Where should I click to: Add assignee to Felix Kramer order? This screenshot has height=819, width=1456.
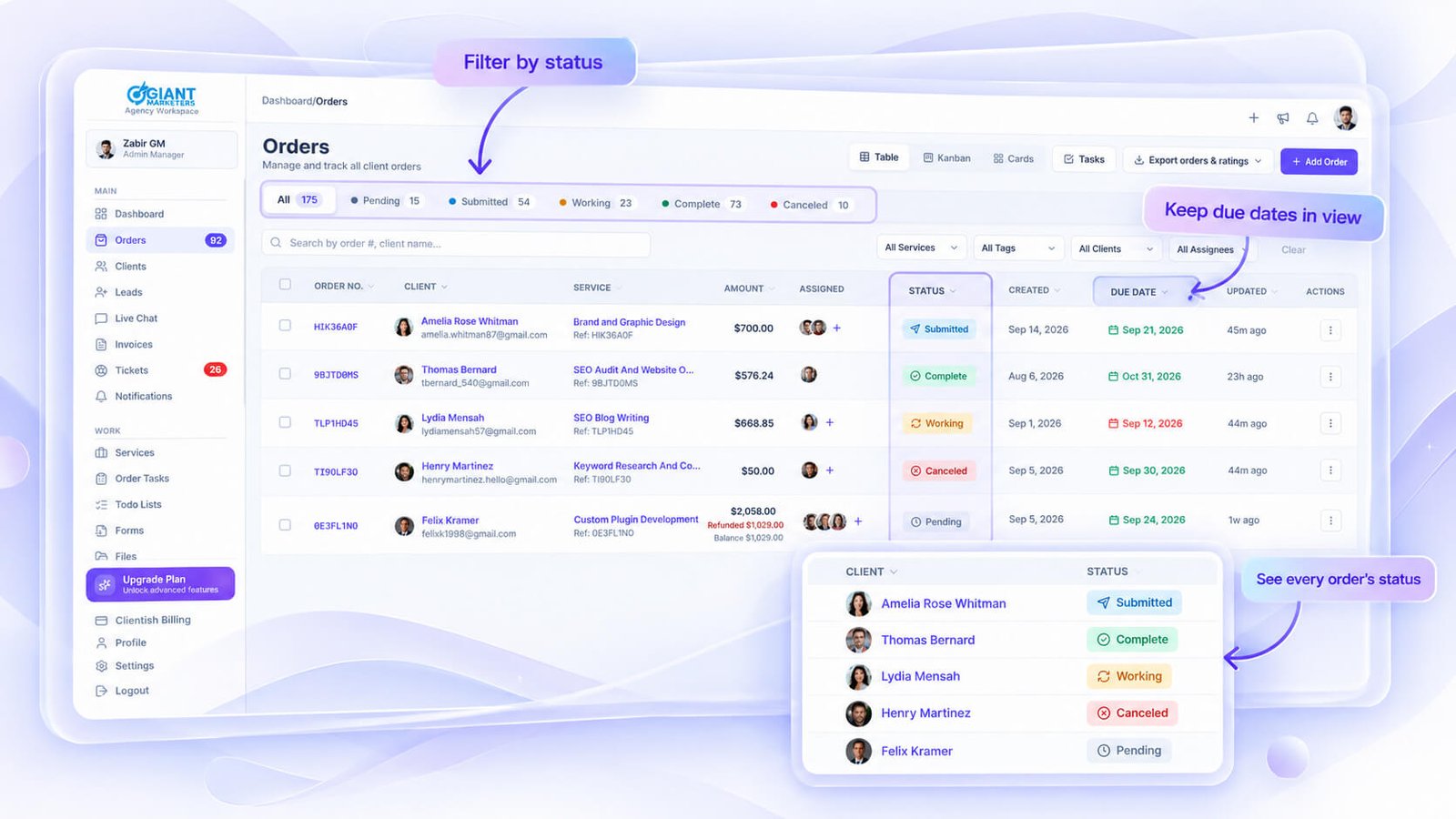point(857,521)
